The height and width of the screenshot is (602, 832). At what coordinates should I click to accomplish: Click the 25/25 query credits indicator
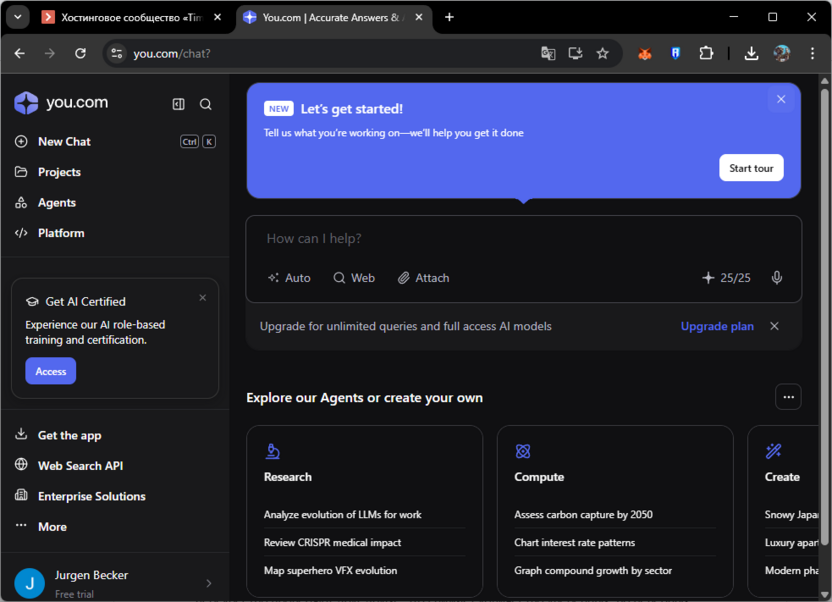tap(726, 278)
